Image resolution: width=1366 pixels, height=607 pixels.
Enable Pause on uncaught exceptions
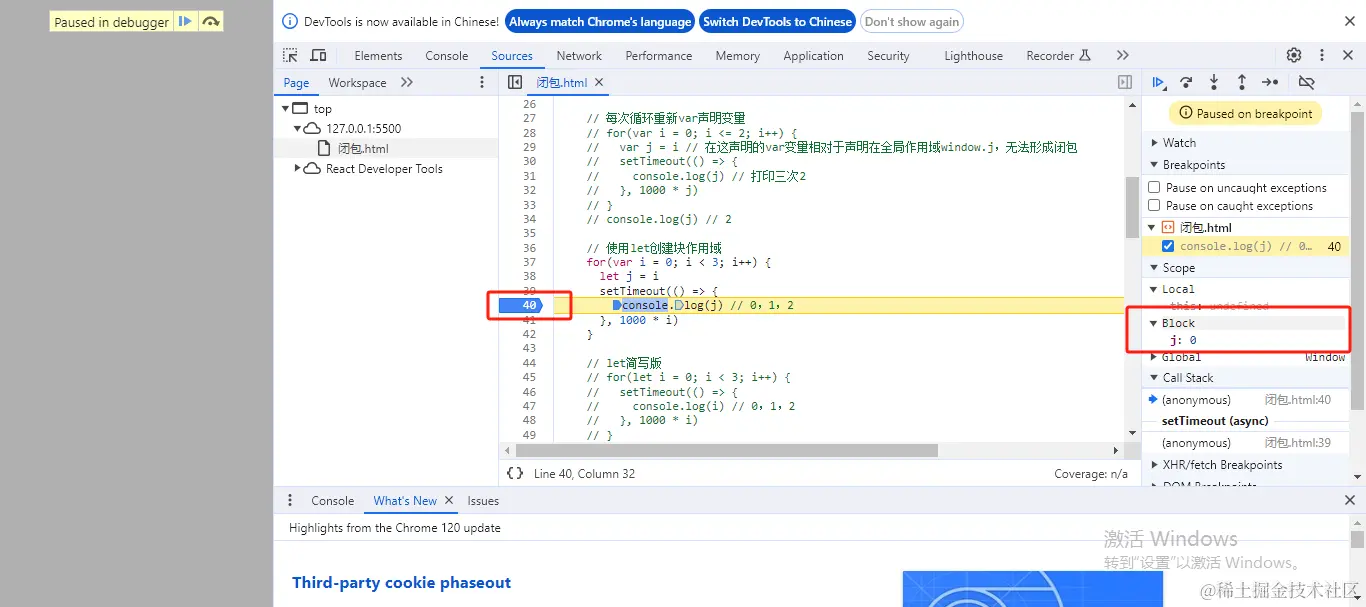tap(1154, 187)
